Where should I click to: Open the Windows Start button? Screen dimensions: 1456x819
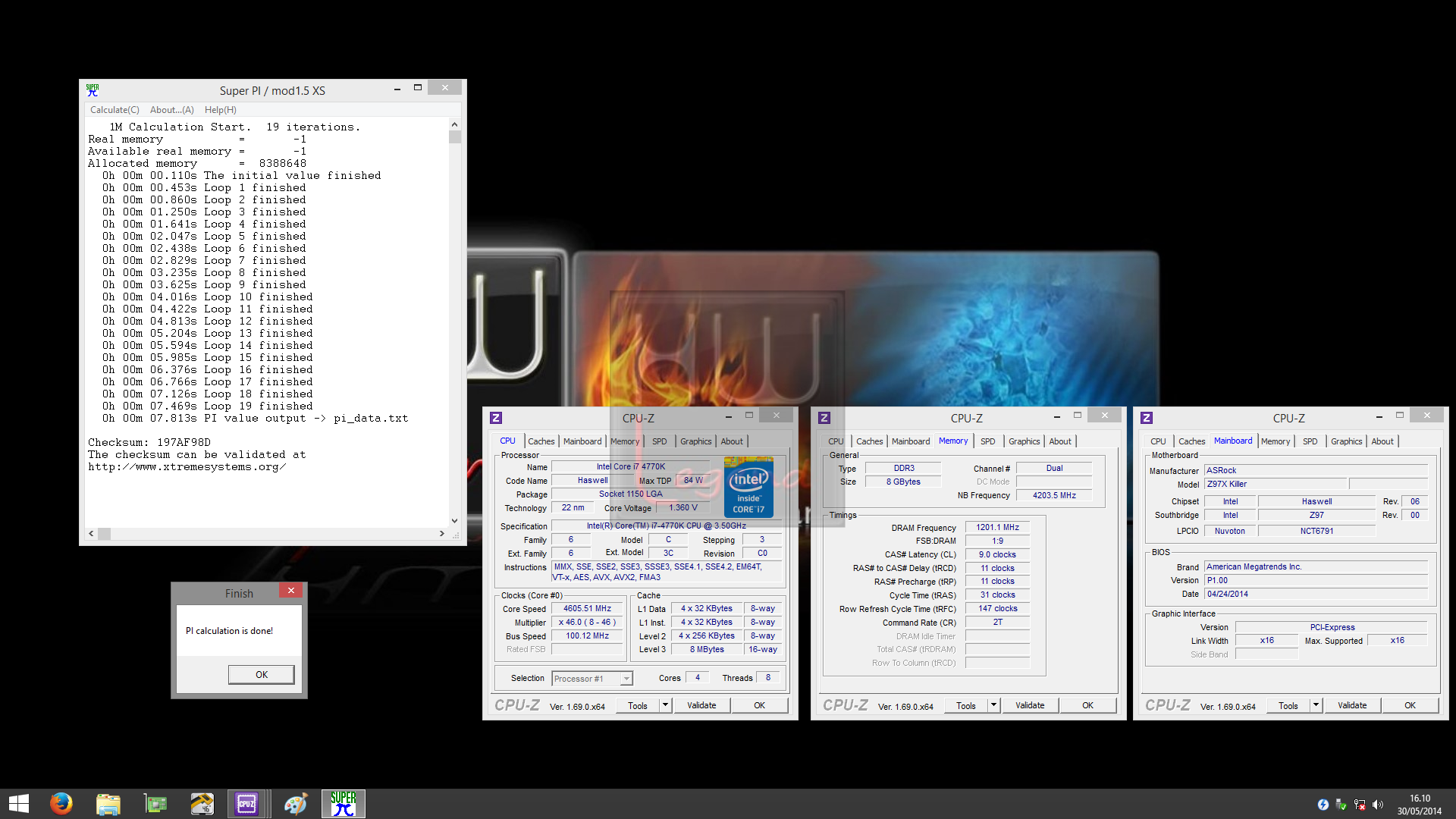(19, 804)
